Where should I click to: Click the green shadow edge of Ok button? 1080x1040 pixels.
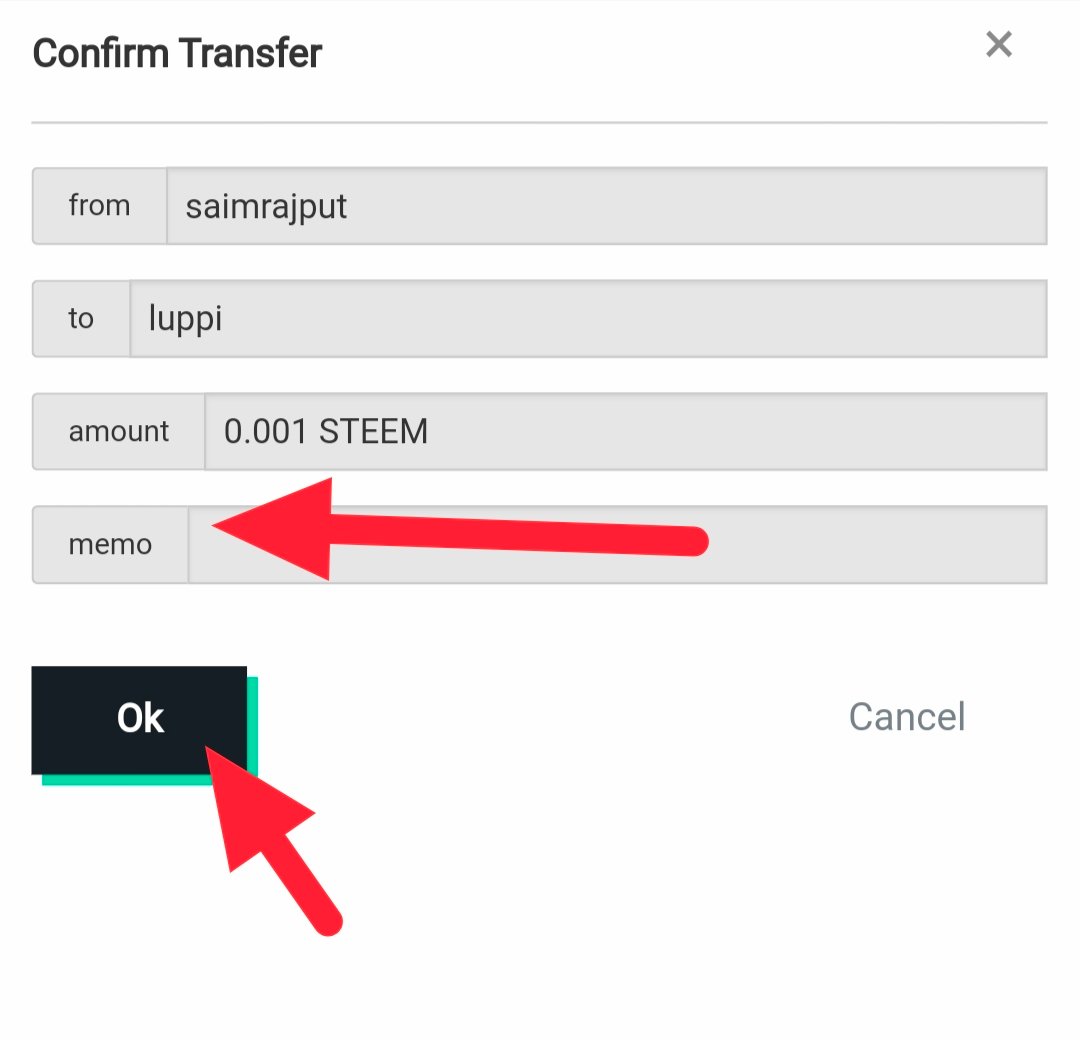click(253, 728)
